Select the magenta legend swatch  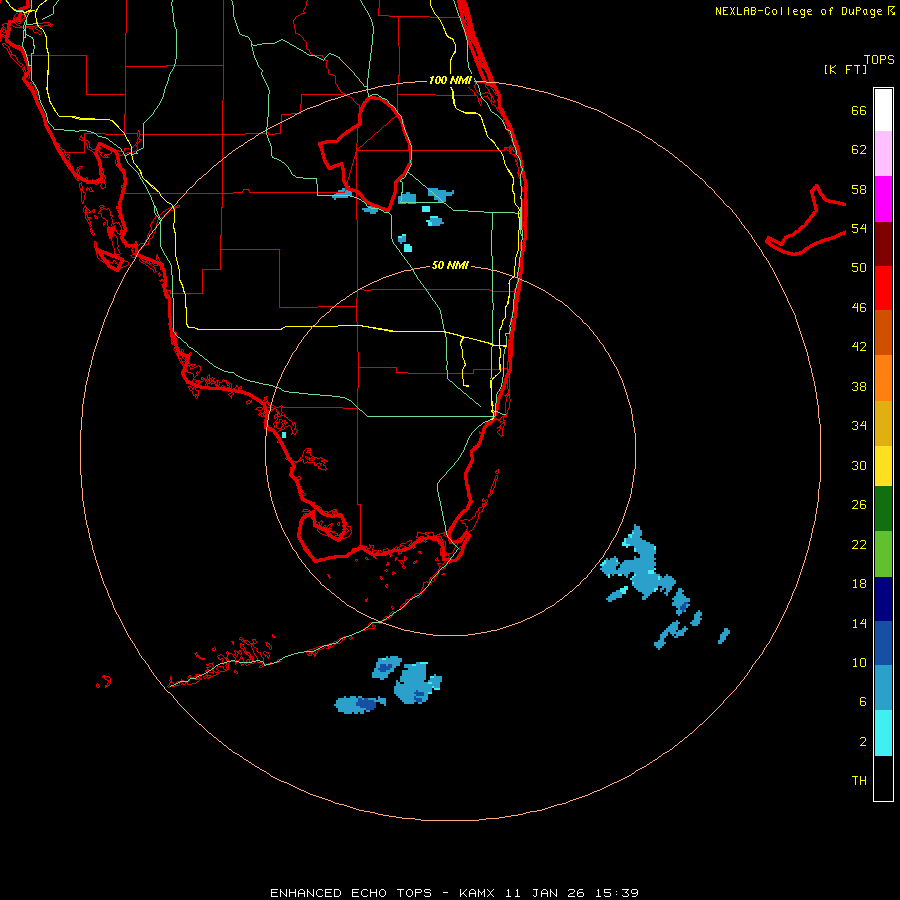click(x=883, y=199)
